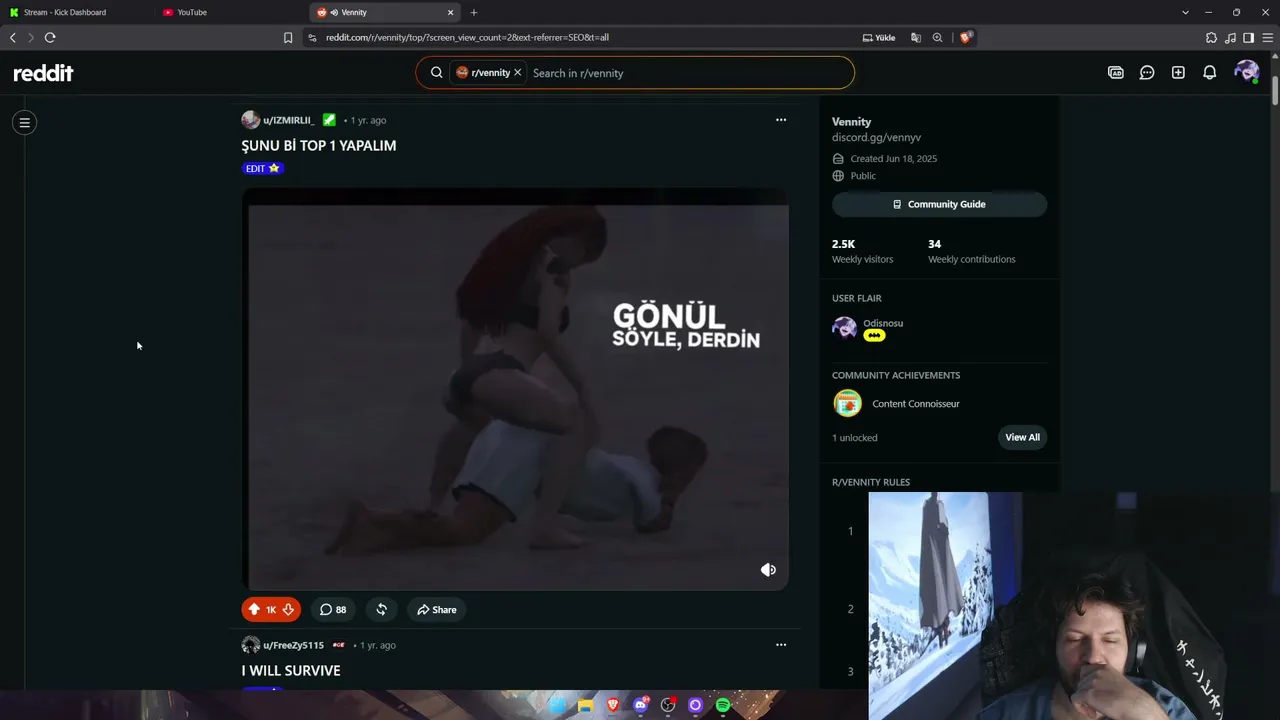Viewport: 1280px width, 720px height.
Task: Open File Explorer from the taskbar
Action: click(585, 706)
